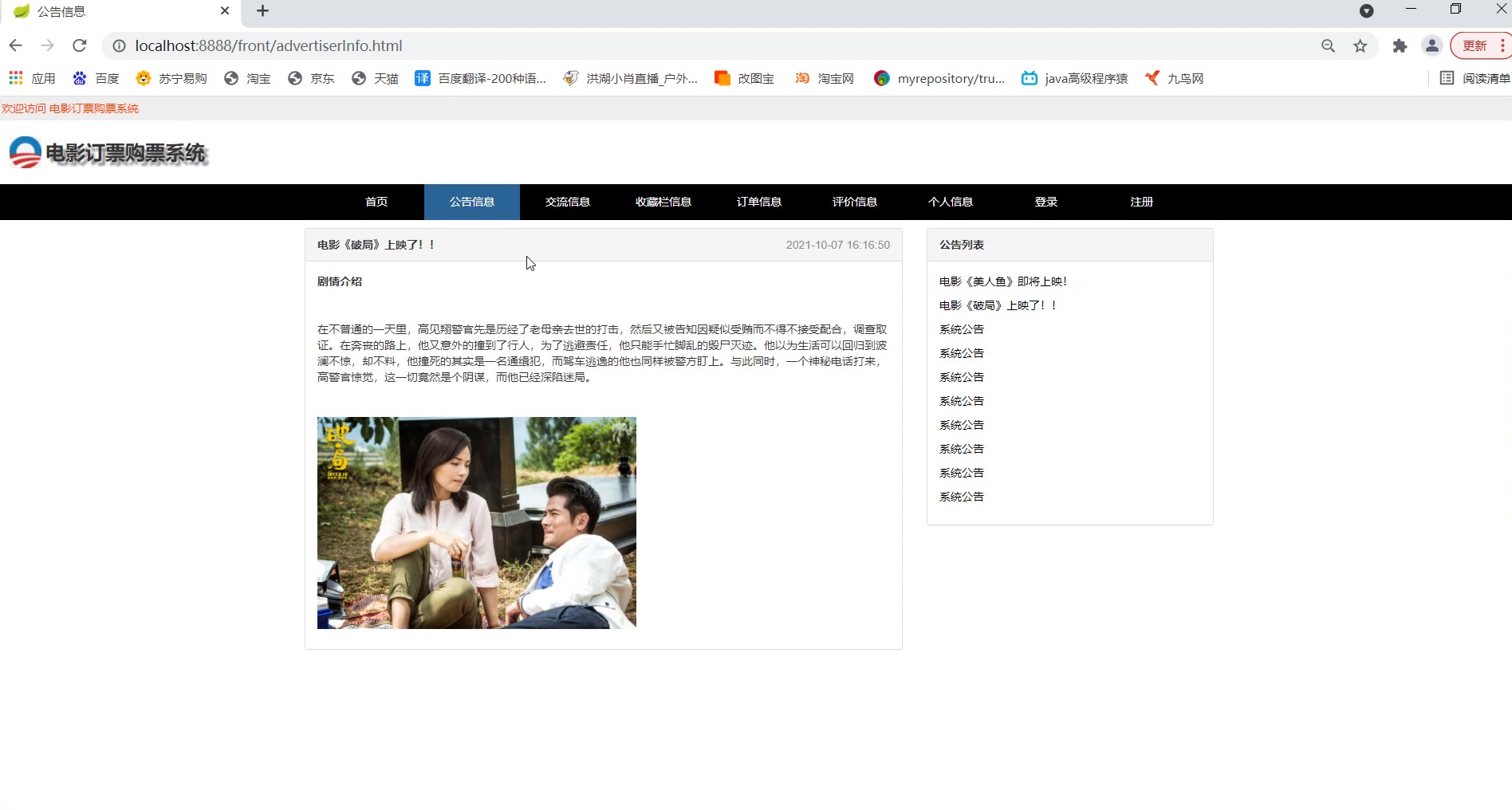The image size is (1512, 810).
Task: Close the 公告信息 browser tab
Action: point(225,11)
